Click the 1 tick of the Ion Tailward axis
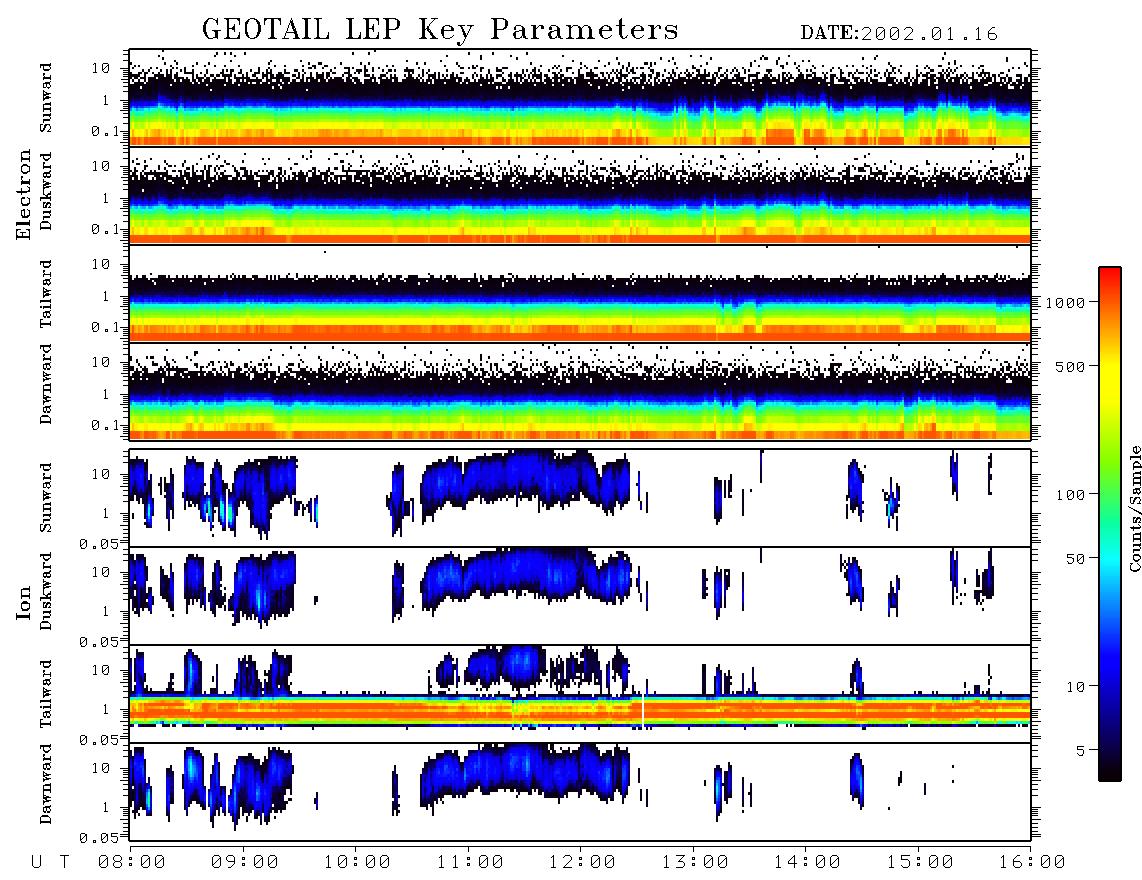The image size is (1142, 880). pos(106,709)
